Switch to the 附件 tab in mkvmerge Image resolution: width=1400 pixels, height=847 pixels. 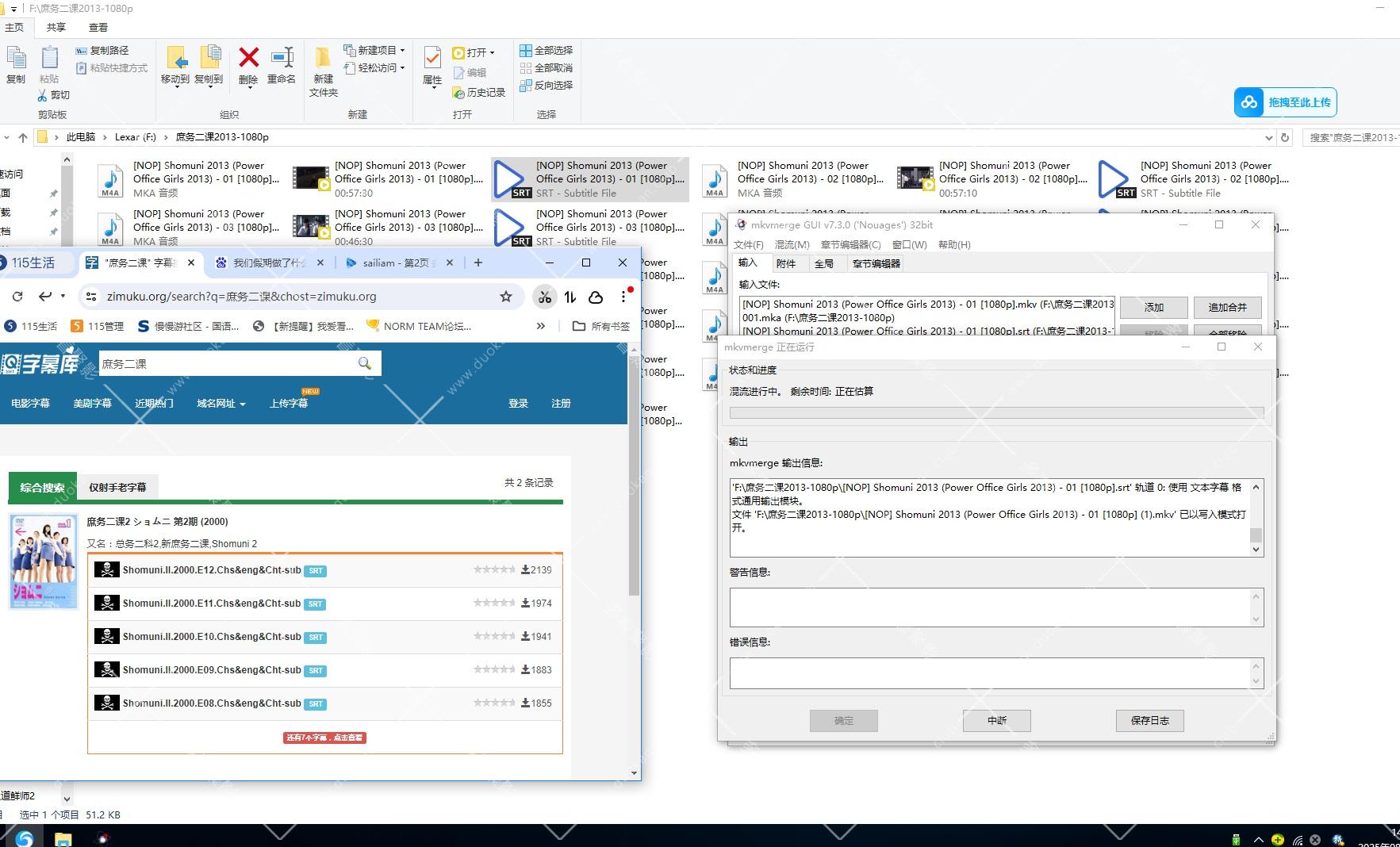pos(785,263)
